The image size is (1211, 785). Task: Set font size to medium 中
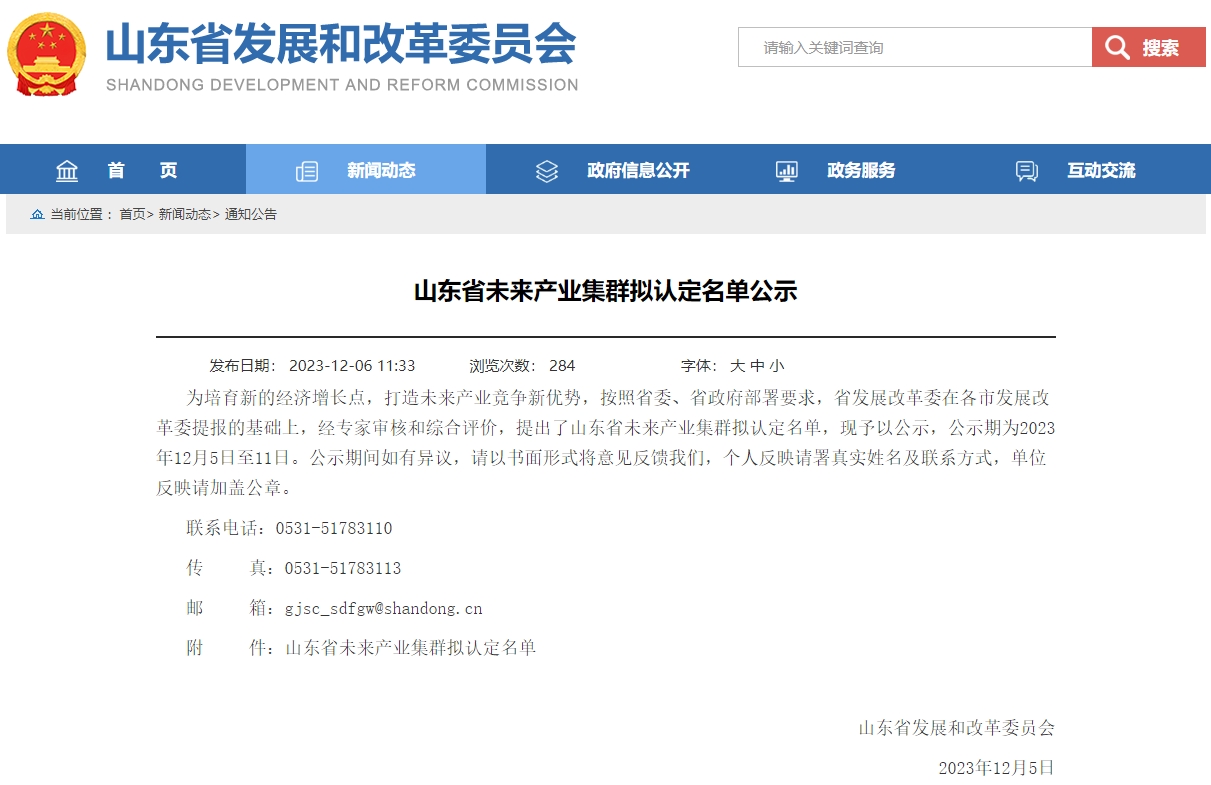[x=757, y=366]
